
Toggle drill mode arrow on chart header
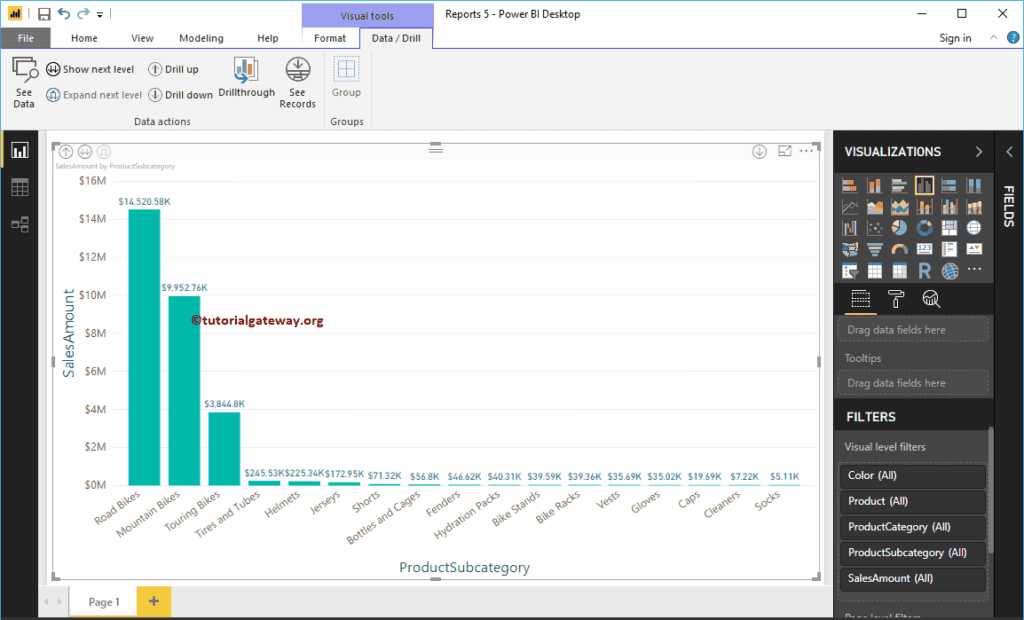click(759, 152)
